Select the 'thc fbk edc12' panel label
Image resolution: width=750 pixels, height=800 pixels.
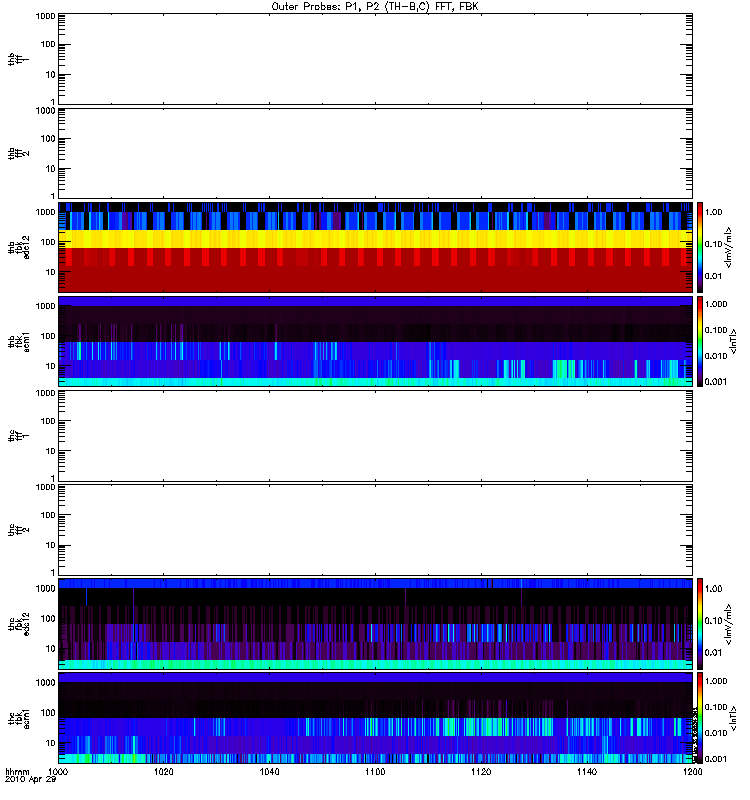point(18,623)
